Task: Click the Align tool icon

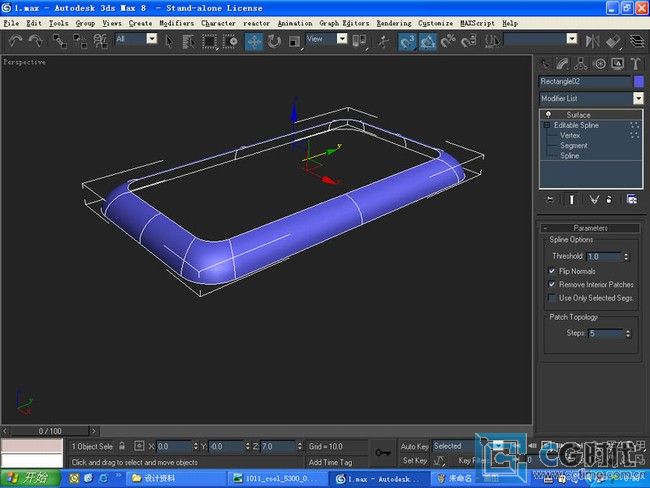Action: pyautogui.click(x=613, y=41)
